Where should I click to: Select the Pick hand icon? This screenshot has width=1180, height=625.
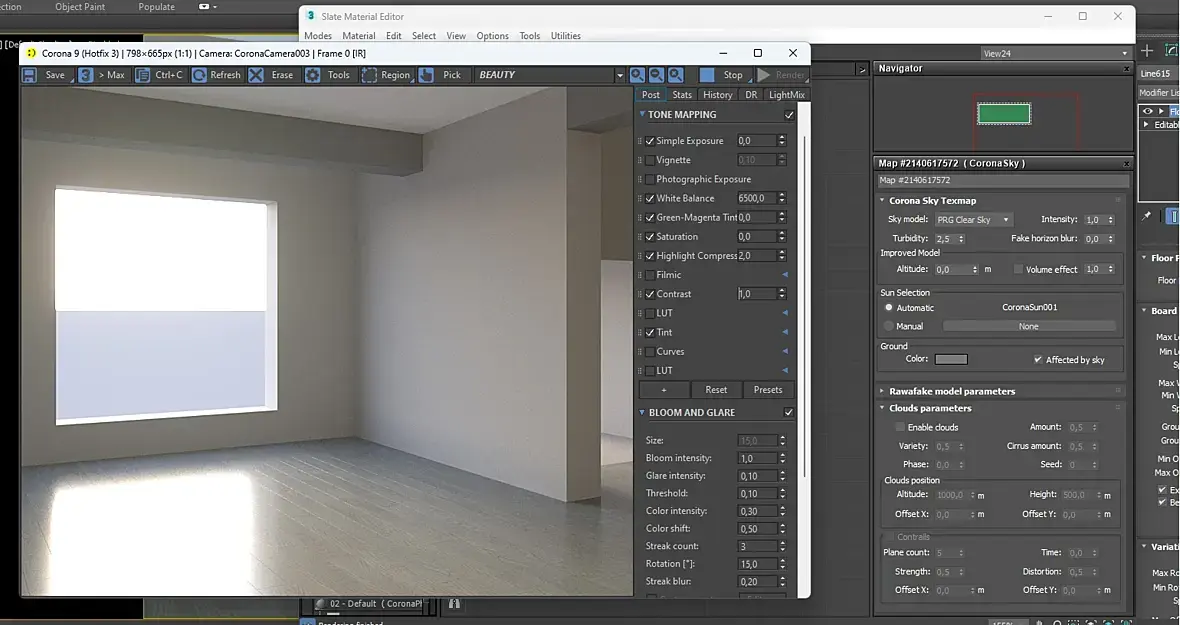(426, 75)
